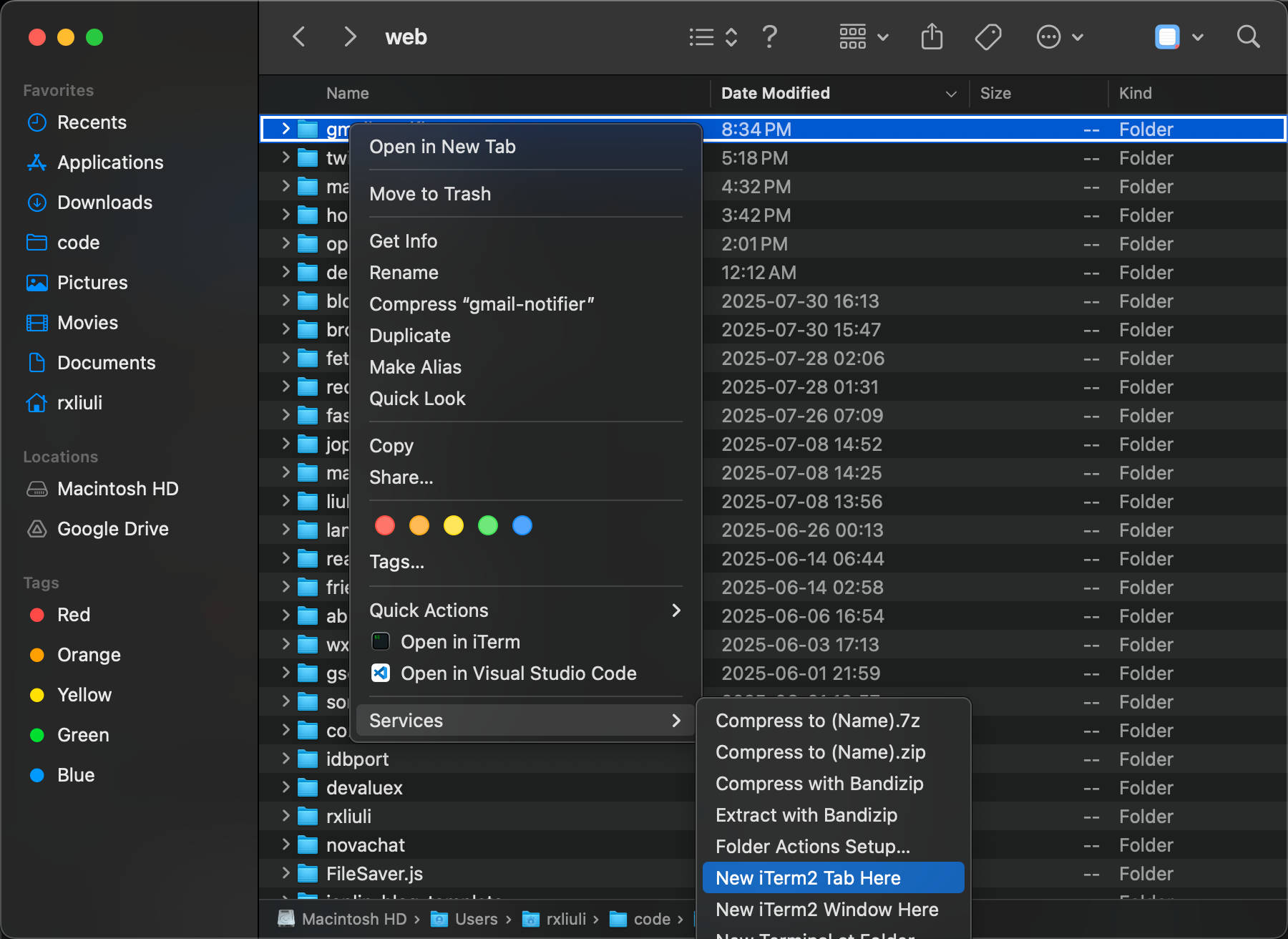Select Compress to (Name).zip service
Screen dimensions: 1288x939
[x=834, y=752]
